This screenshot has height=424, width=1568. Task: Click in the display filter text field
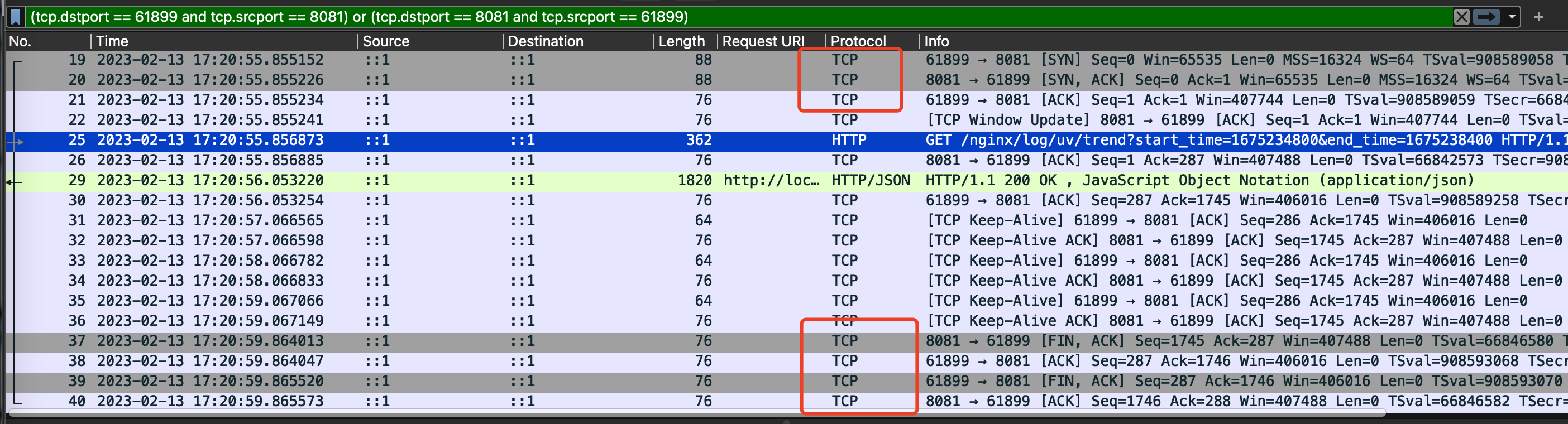738,16
